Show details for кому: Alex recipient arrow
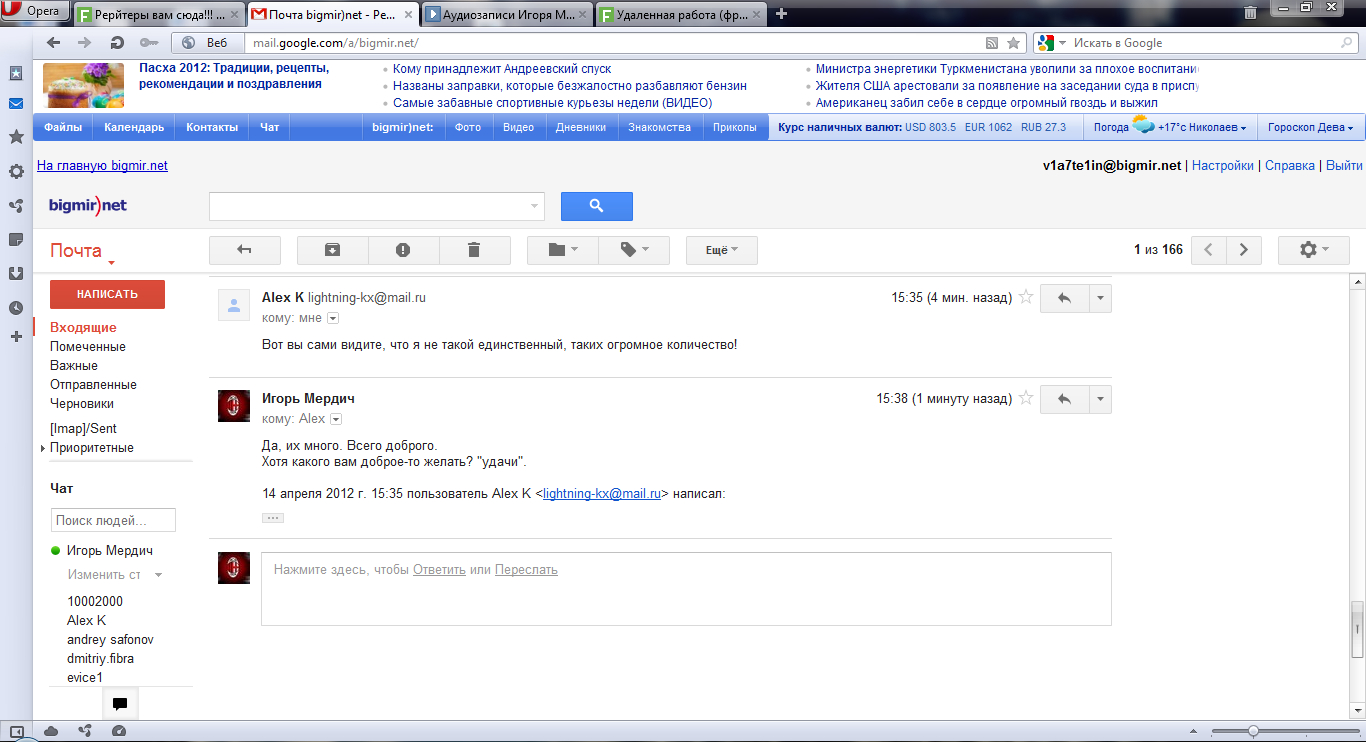Image resolution: width=1366 pixels, height=742 pixels. pos(337,419)
